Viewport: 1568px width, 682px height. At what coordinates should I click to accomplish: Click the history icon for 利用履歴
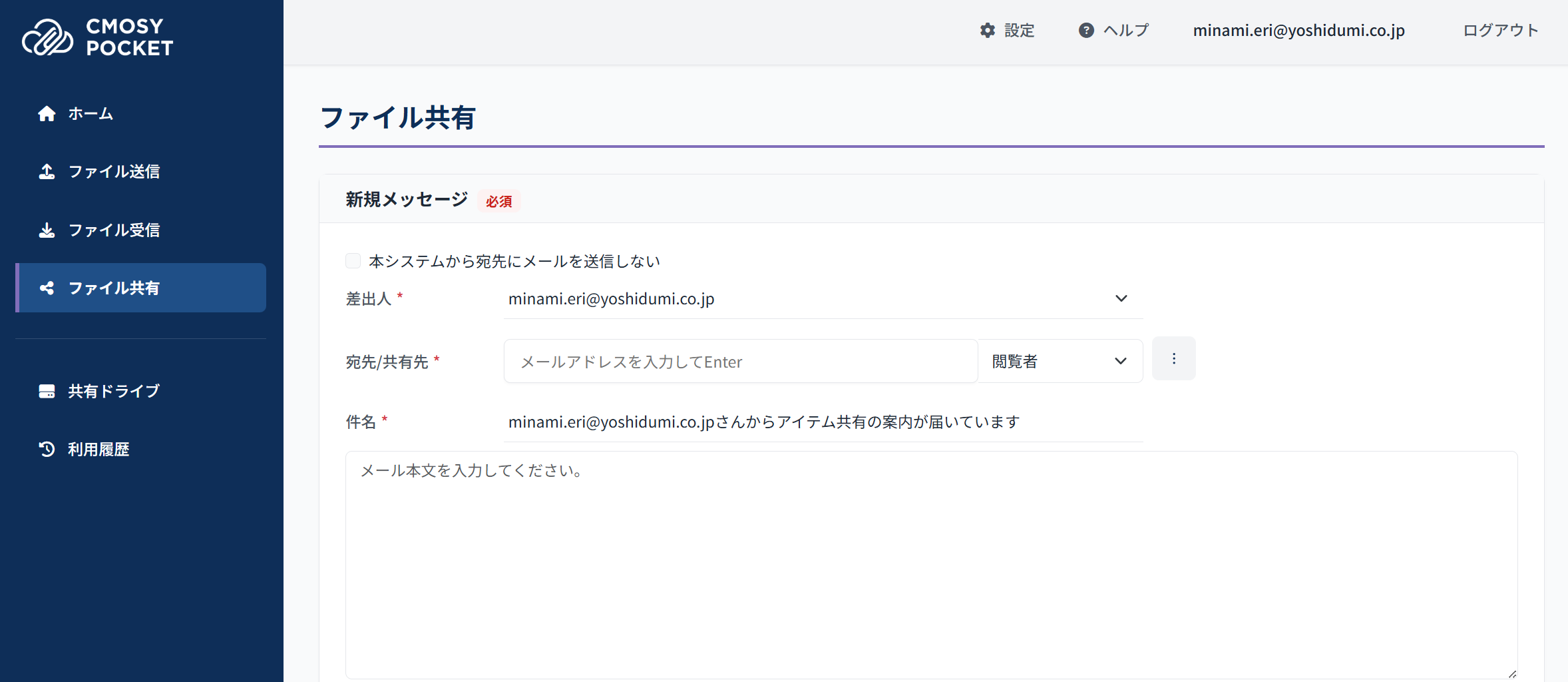tap(47, 450)
